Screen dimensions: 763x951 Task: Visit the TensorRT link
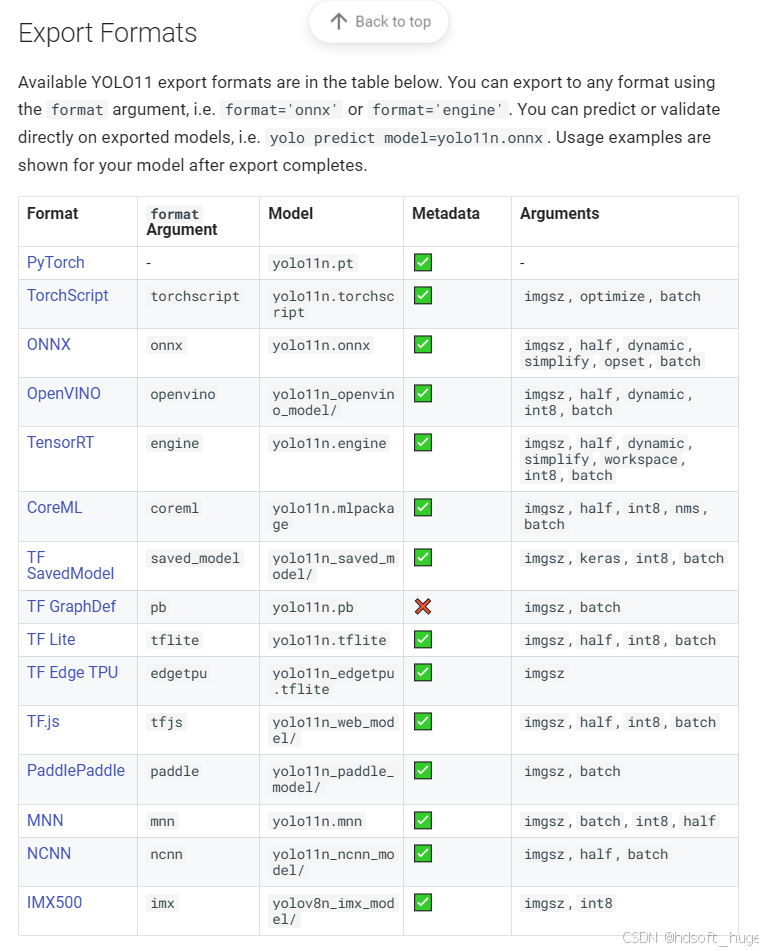[61, 443]
